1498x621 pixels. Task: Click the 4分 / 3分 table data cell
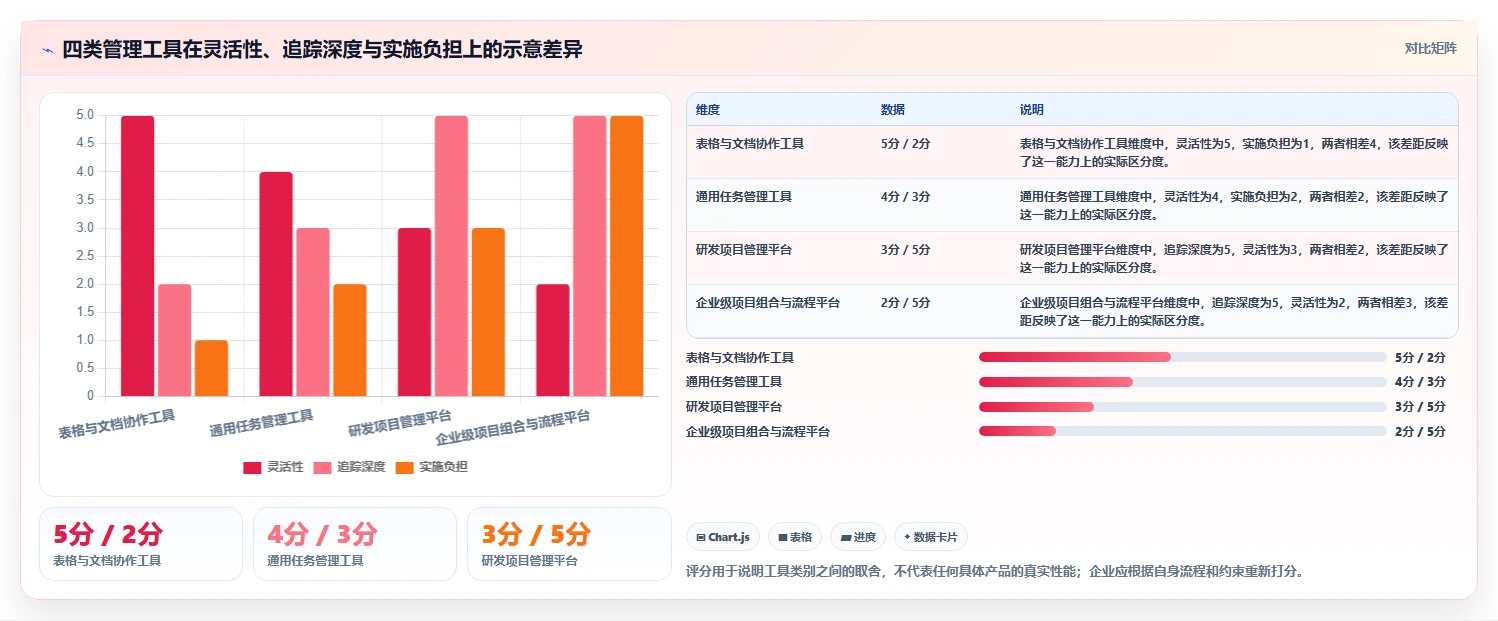[x=906, y=196]
